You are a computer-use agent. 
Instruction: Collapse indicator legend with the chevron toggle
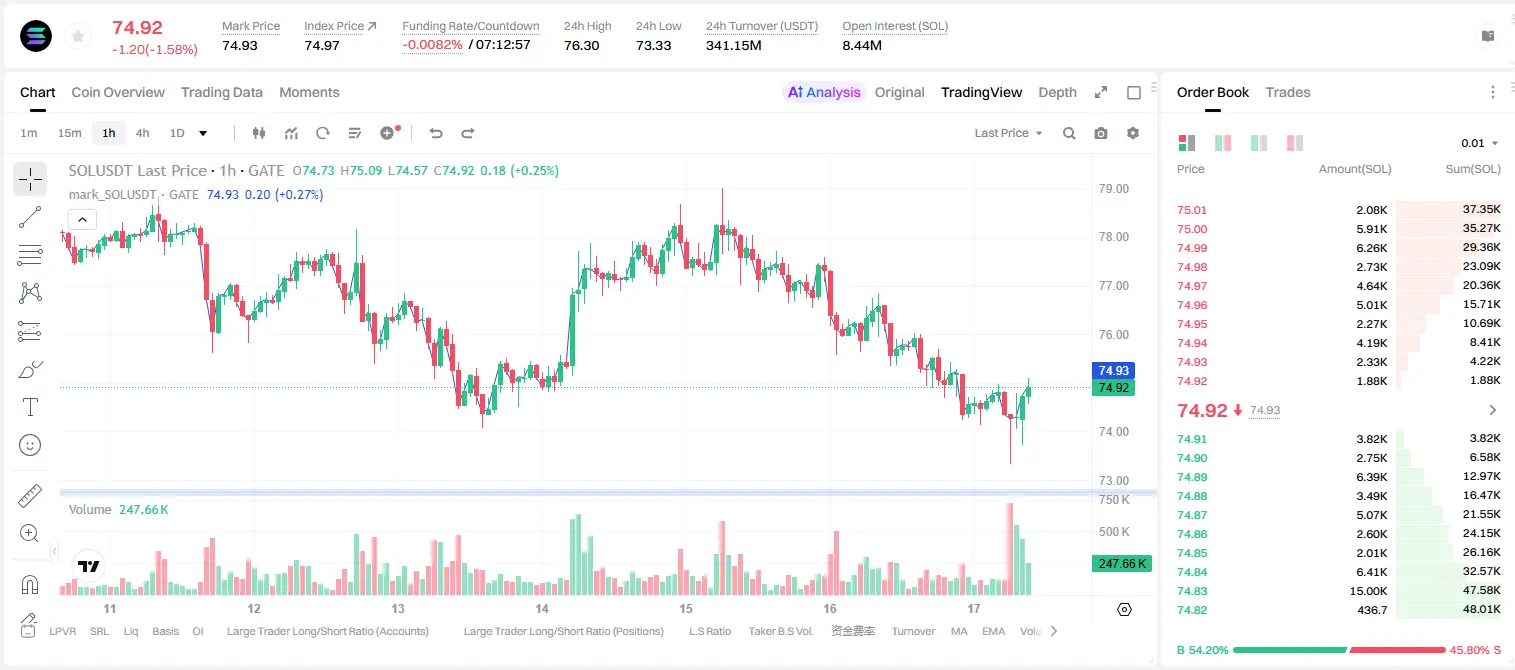(82, 219)
